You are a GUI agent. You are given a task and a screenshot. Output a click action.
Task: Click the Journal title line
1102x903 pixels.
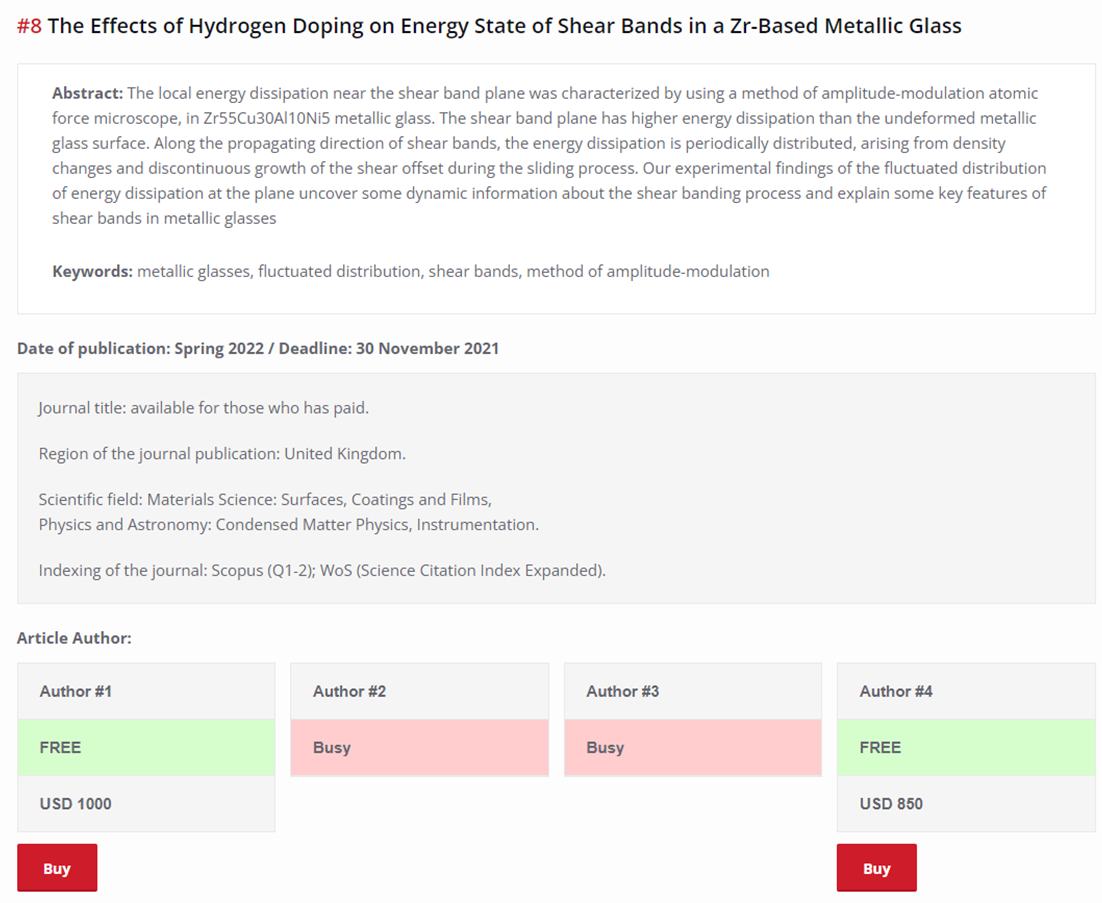coord(204,408)
